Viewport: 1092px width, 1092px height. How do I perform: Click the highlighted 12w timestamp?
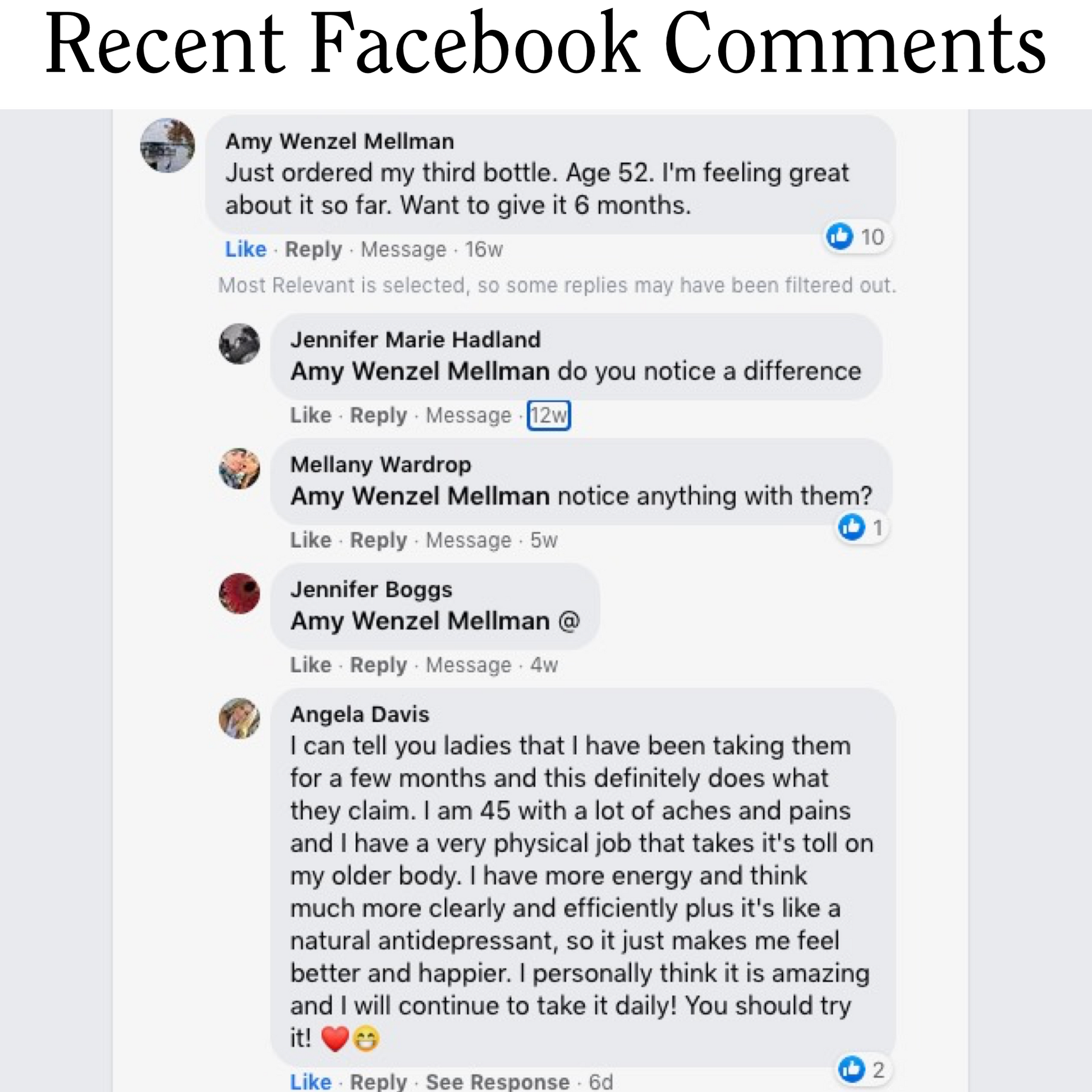[548, 415]
